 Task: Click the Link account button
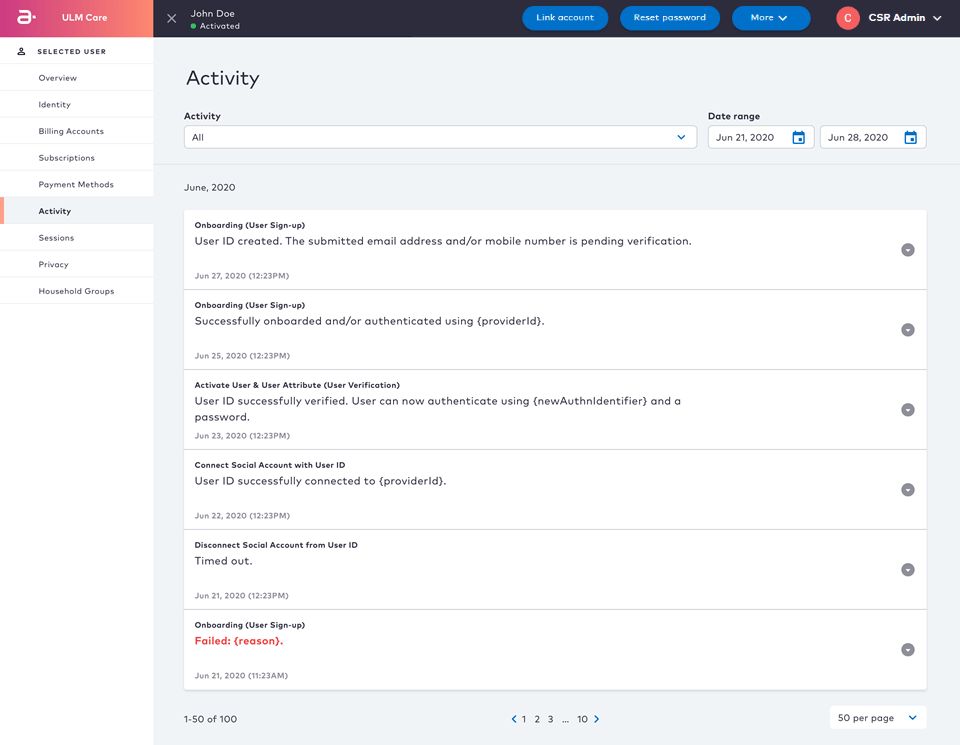565,18
